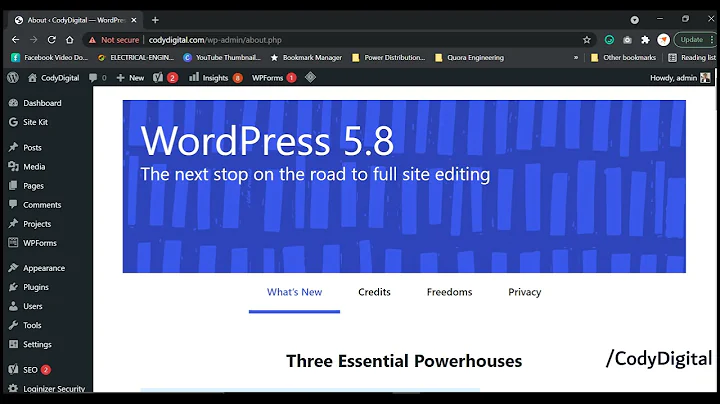
Task: Open Yoast SEO admin bar item
Action: [165, 78]
